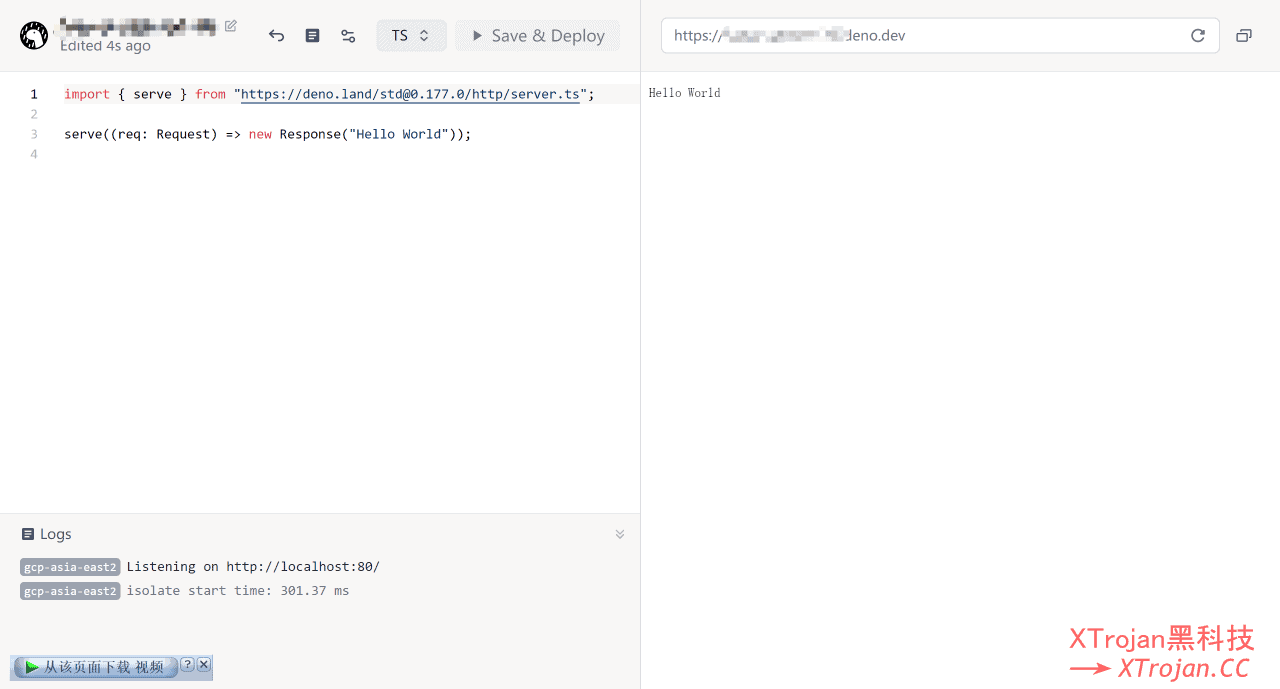Select the 'Listening on http://localhost:80/' log line

(253, 567)
